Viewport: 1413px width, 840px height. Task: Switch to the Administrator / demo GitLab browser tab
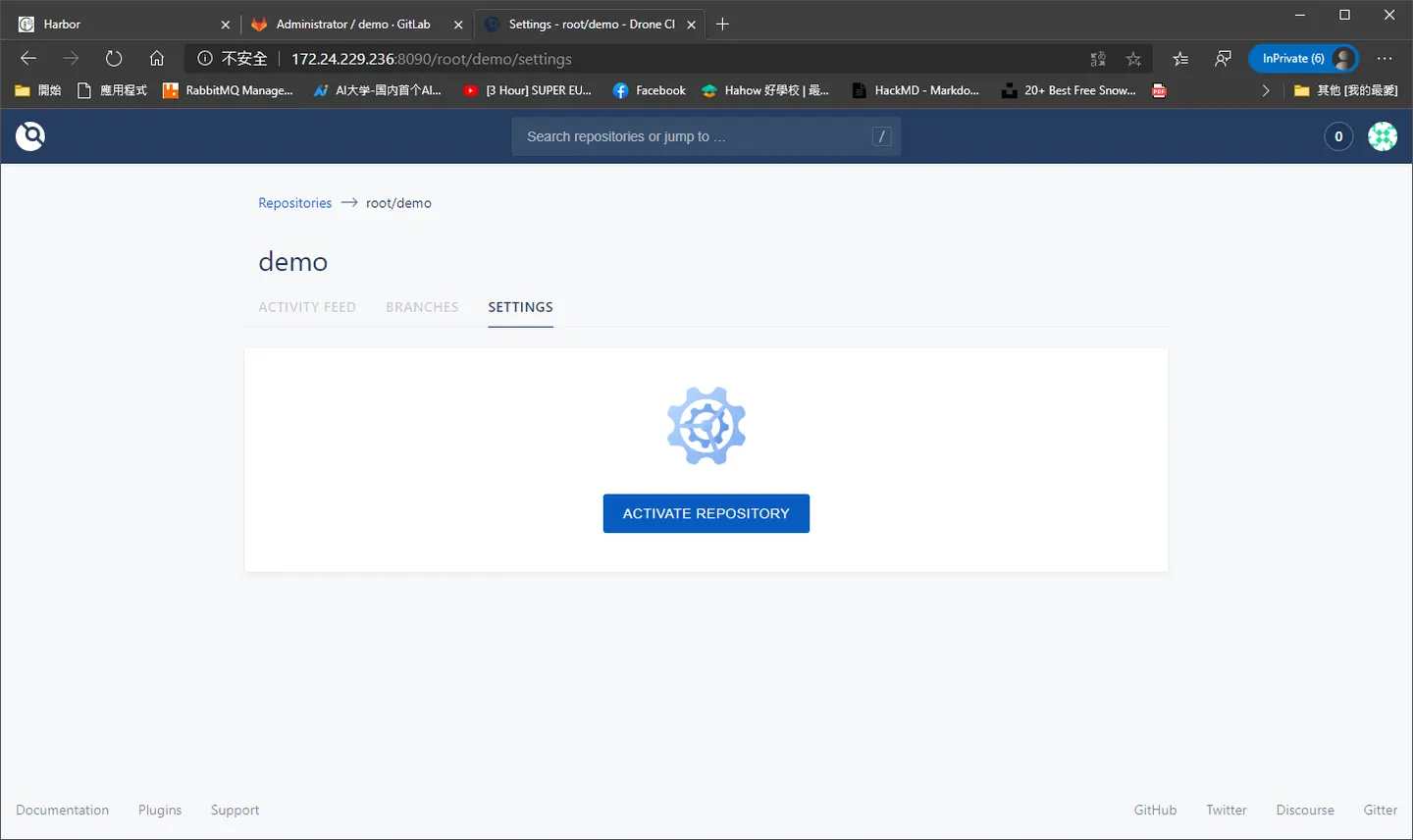coord(353,25)
